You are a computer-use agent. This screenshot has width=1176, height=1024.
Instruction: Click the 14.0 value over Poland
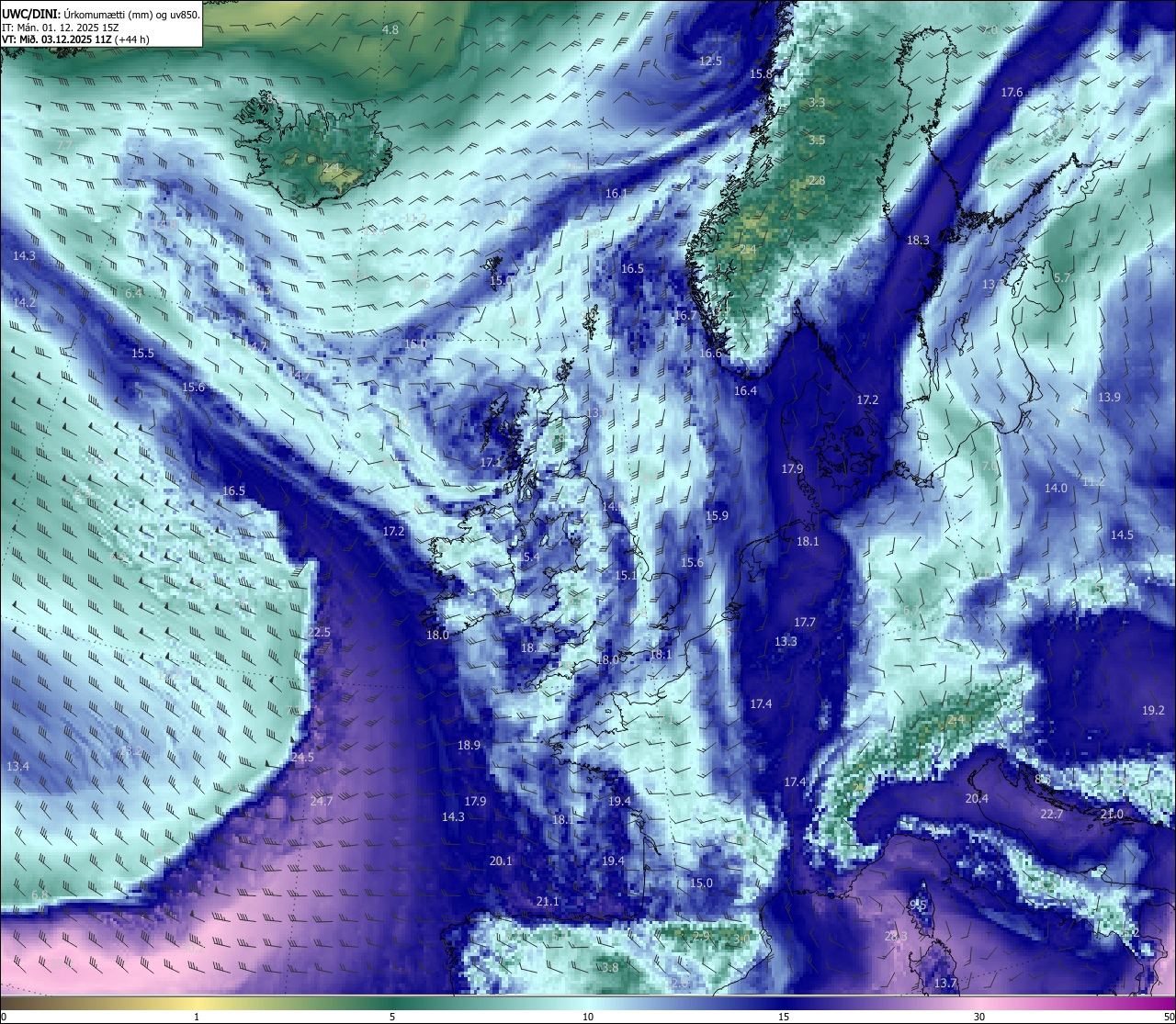click(1057, 489)
